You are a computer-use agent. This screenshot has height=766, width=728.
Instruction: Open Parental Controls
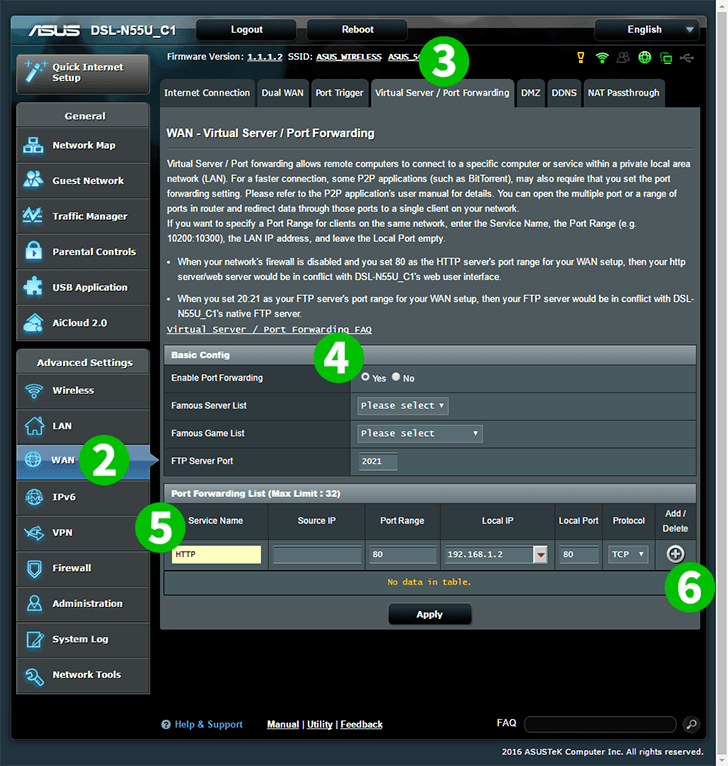(83, 252)
